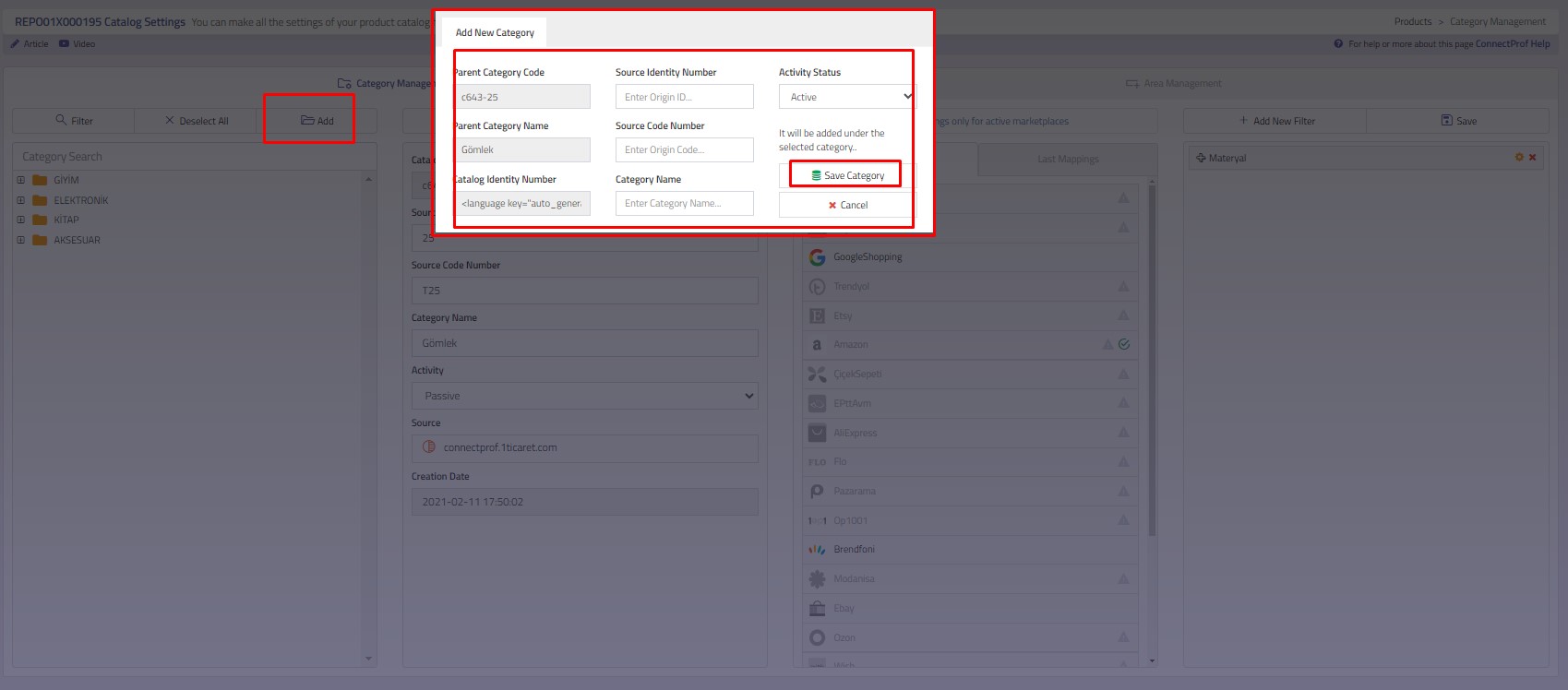Screen dimensions: 1568x690
Task: Open settings gear on Materyal filter
Action: [x=1519, y=158]
